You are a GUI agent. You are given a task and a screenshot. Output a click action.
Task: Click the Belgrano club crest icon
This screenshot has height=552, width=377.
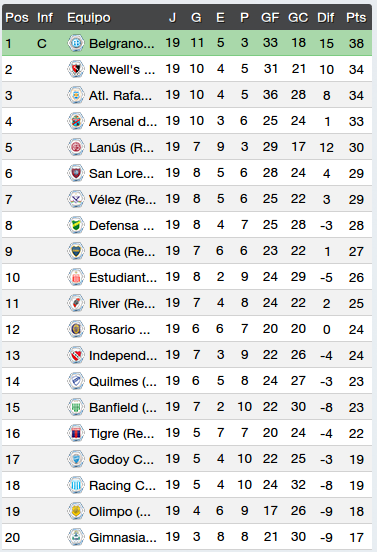pyautogui.click(x=76, y=43)
